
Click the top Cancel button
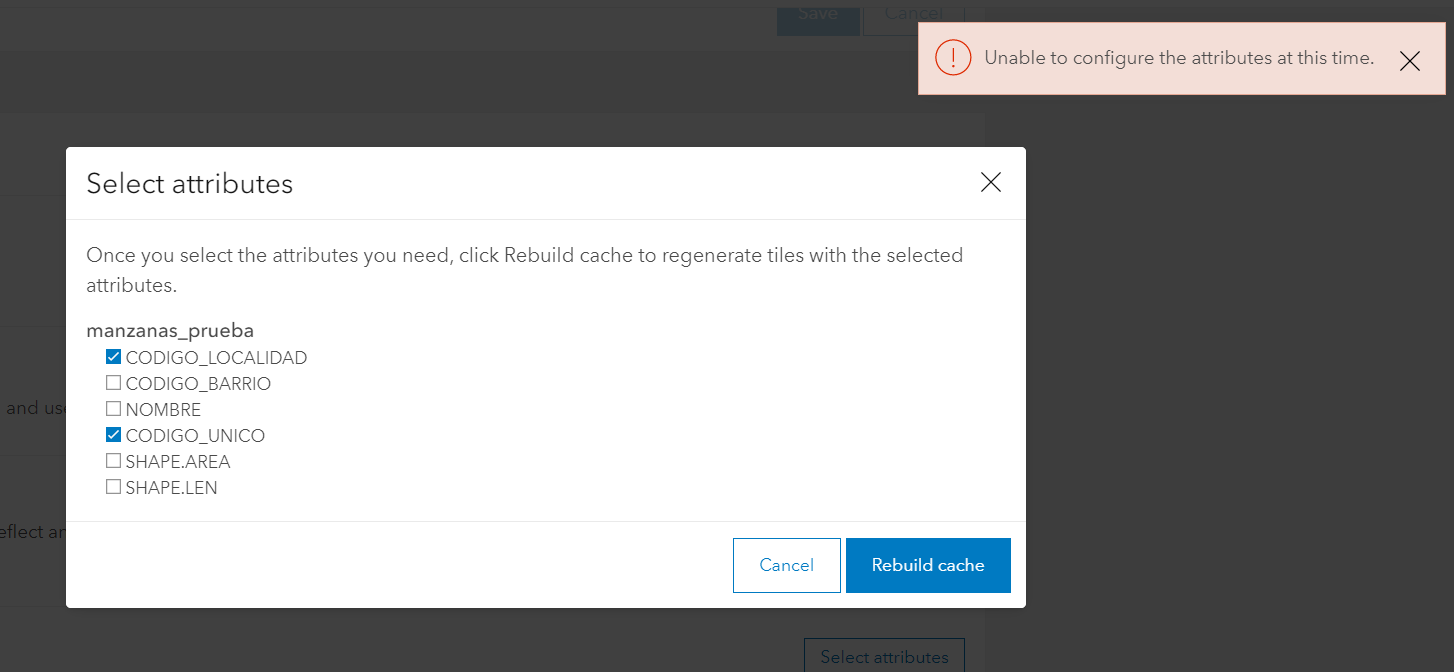[912, 13]
